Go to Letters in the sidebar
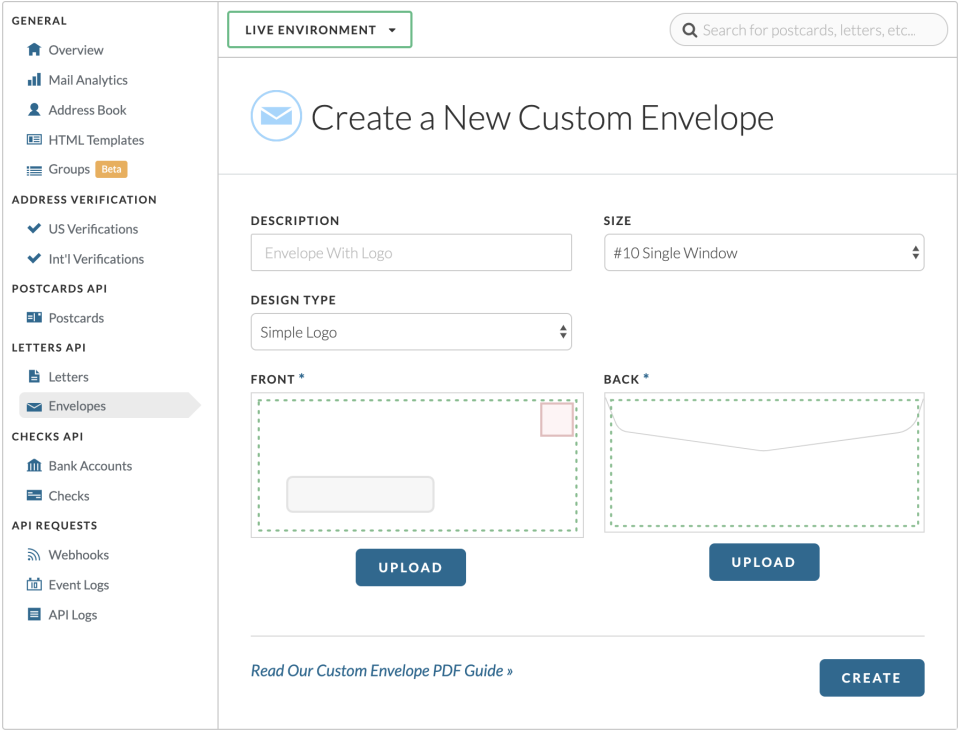The image size is (960, 732). [68, 377]
